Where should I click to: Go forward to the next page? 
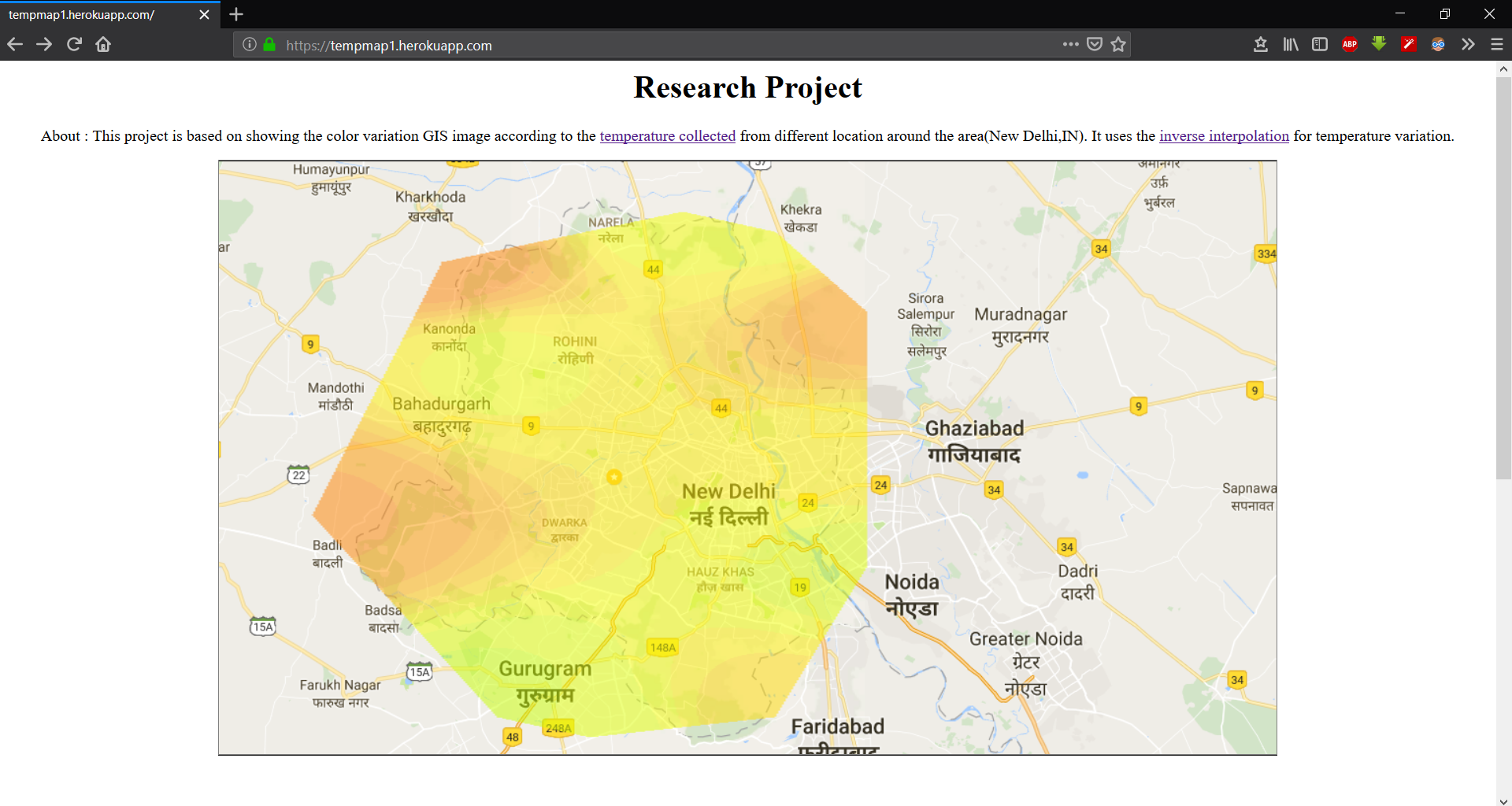[44, 45]
